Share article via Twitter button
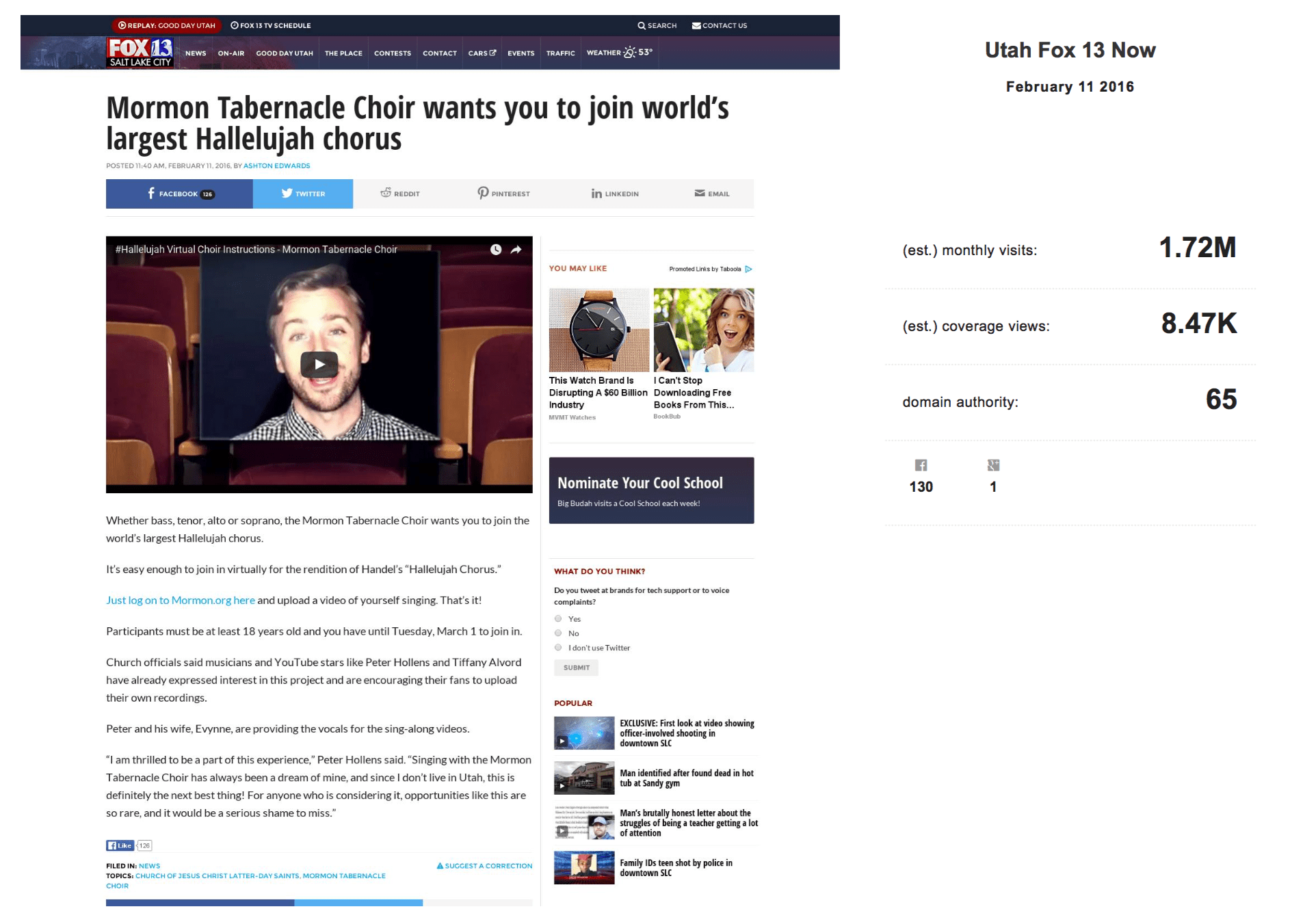Image resolution: width=1316 pixels, height=922 pixels. (x=303, y=194)
